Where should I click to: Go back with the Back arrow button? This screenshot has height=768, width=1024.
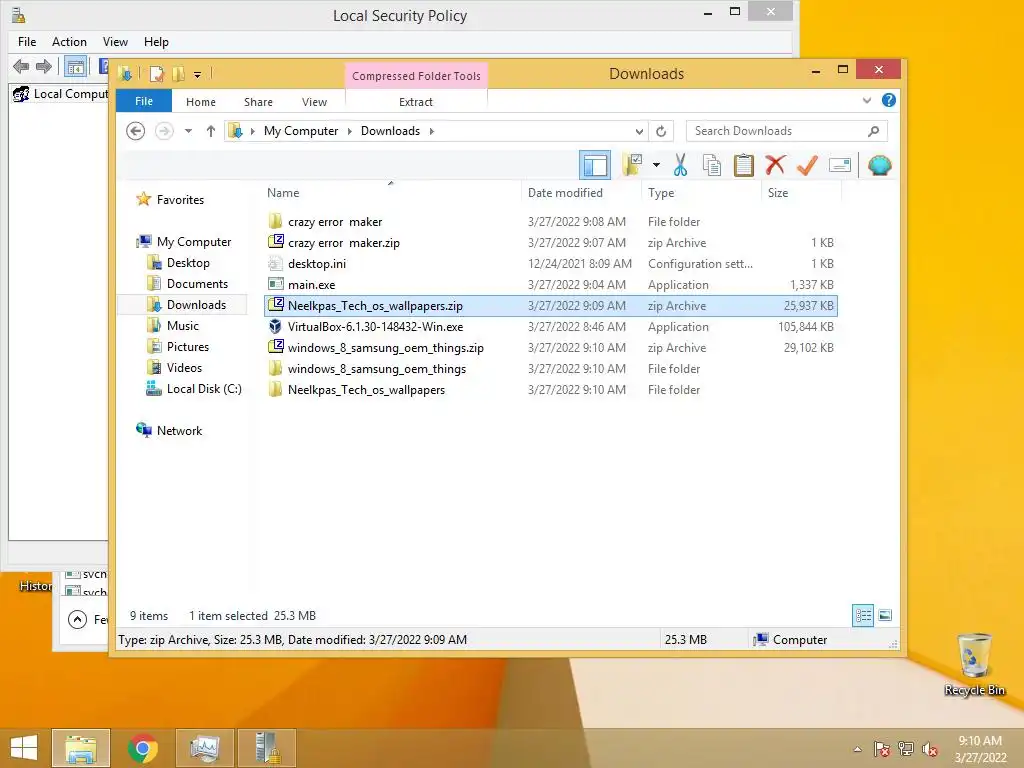pos(135,131)
